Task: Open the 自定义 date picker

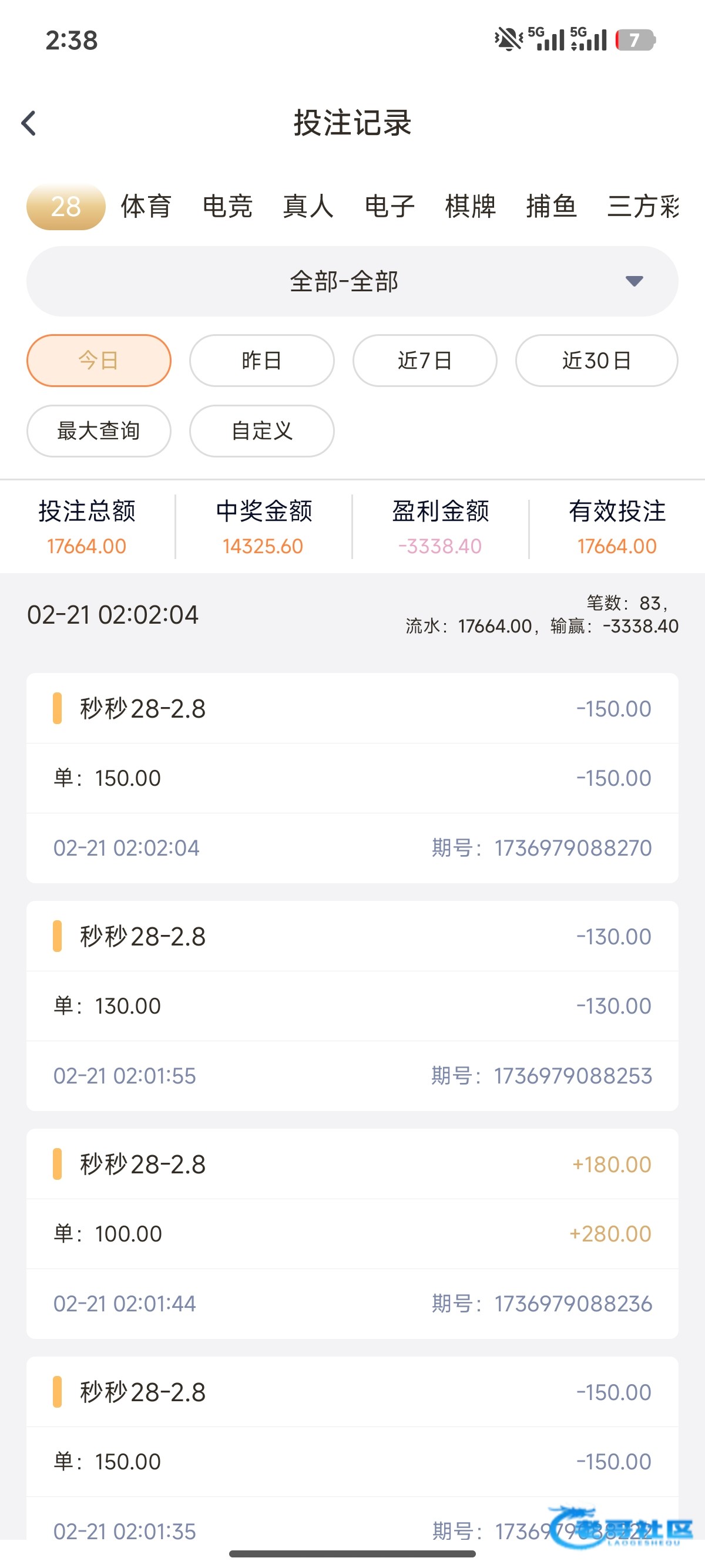Action: (262, 431)
